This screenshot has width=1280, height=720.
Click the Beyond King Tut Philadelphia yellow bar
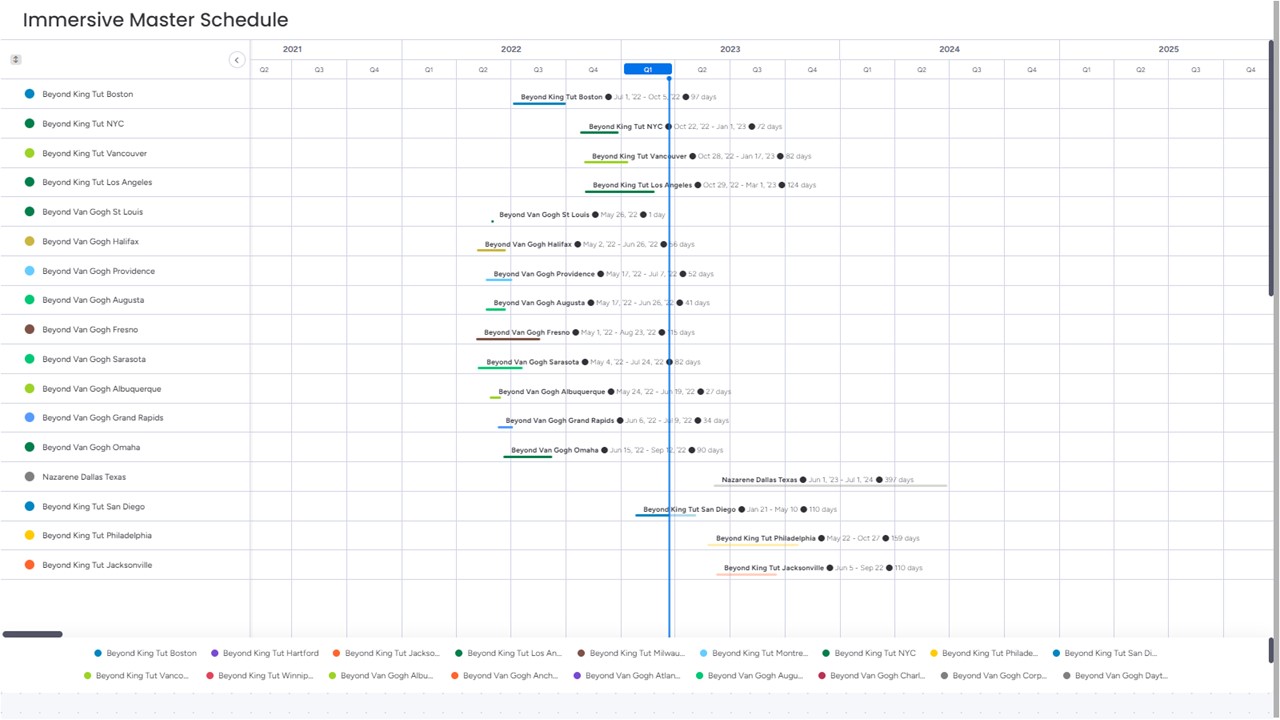point(753,545)
